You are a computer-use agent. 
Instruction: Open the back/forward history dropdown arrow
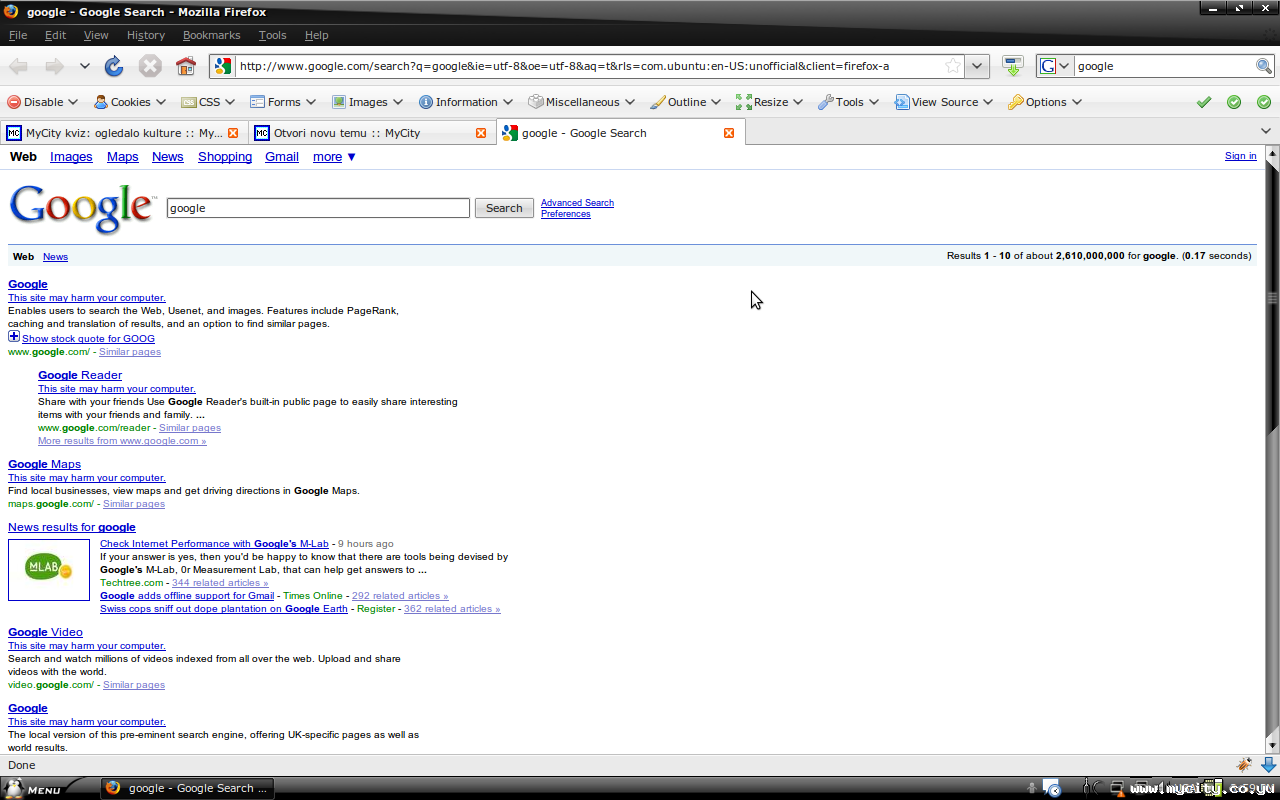coord(85,66)
